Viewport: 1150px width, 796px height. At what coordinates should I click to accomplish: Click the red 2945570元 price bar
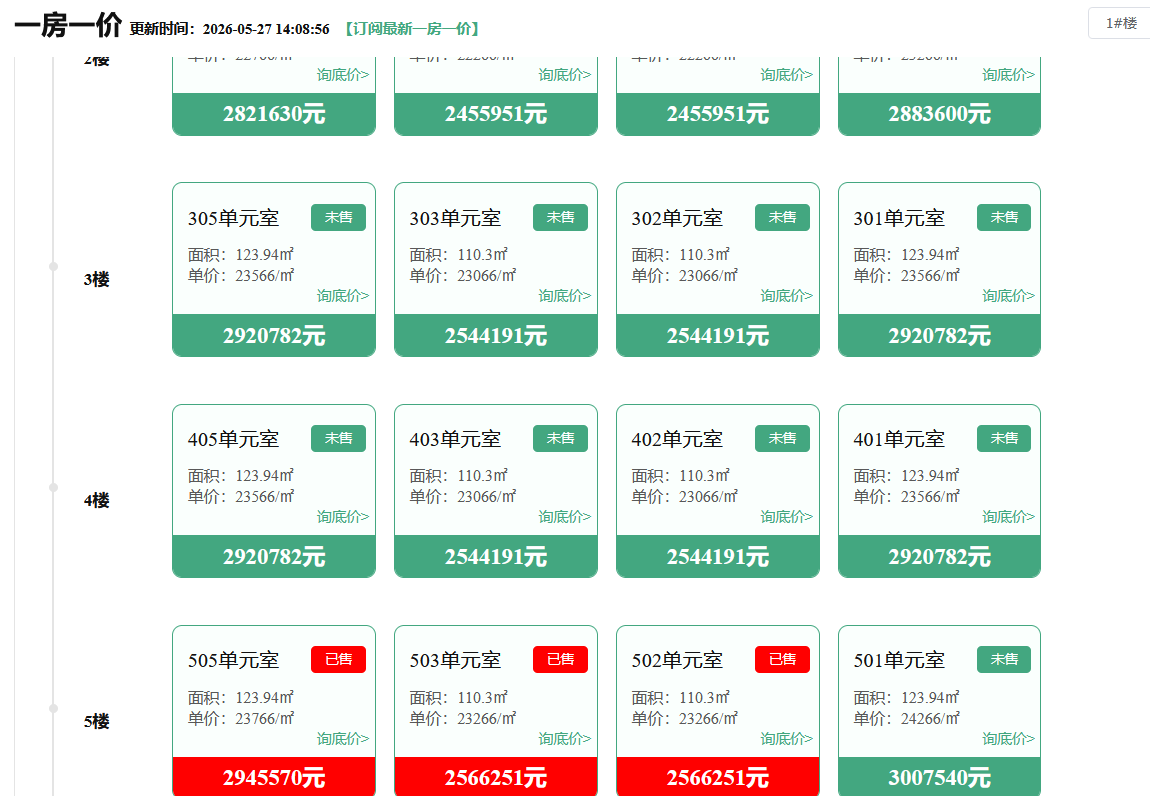point(274,777)
